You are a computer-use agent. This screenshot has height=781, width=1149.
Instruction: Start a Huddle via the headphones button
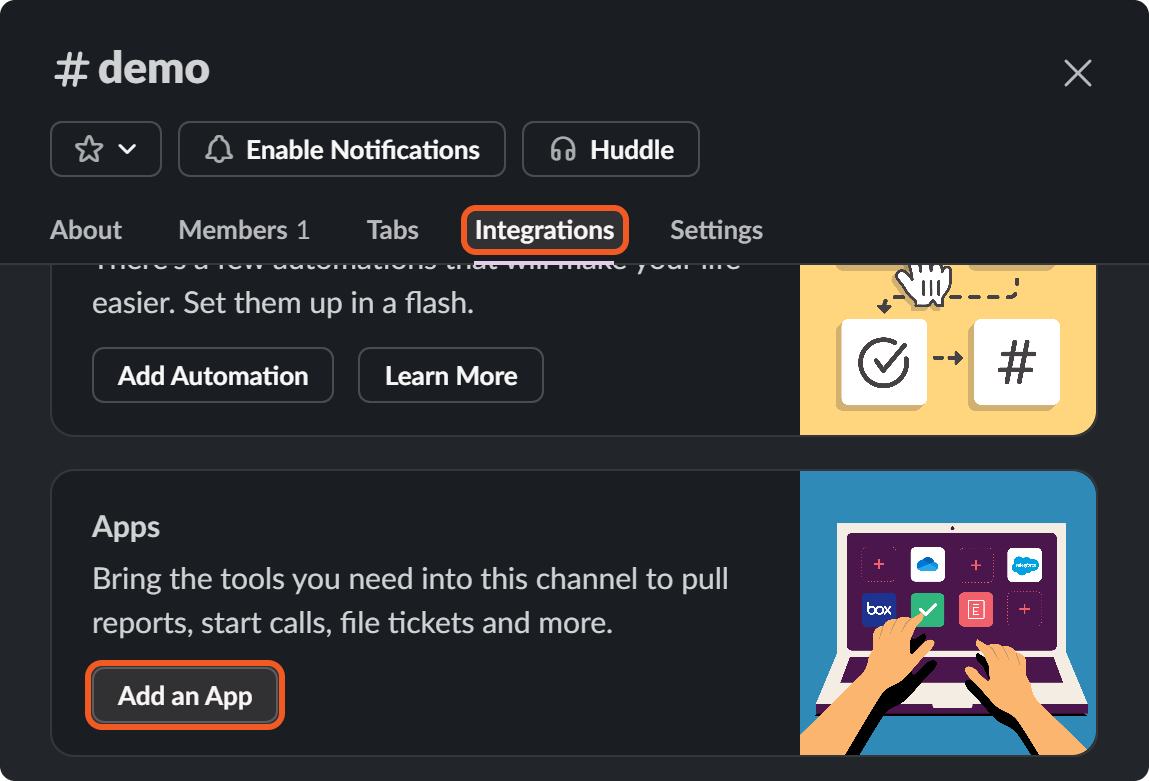610,150
